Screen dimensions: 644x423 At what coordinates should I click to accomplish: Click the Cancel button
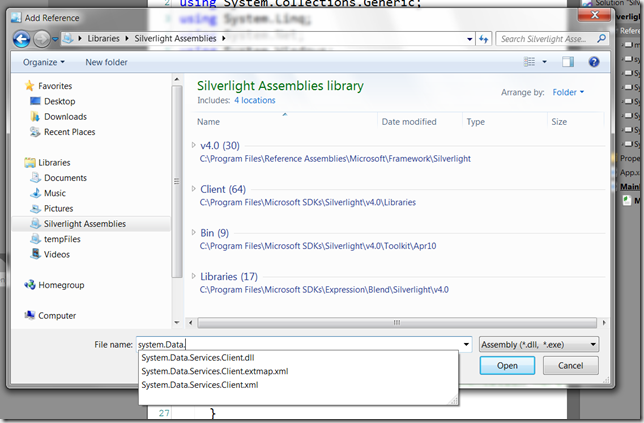pyautogui.click(x=570, y=366)
